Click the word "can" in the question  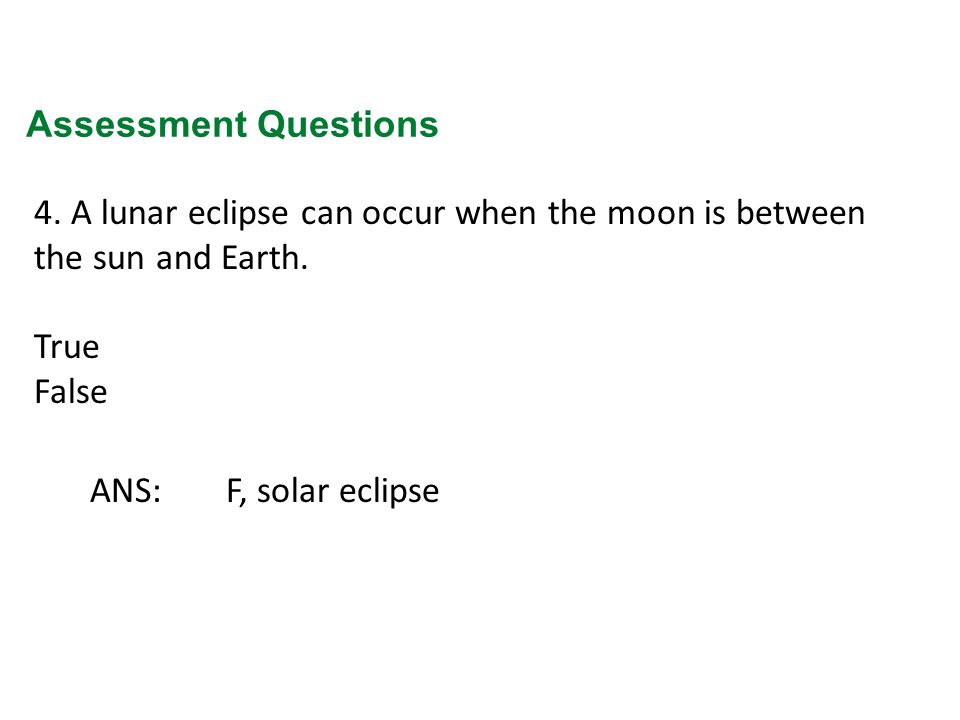(327, 215)
